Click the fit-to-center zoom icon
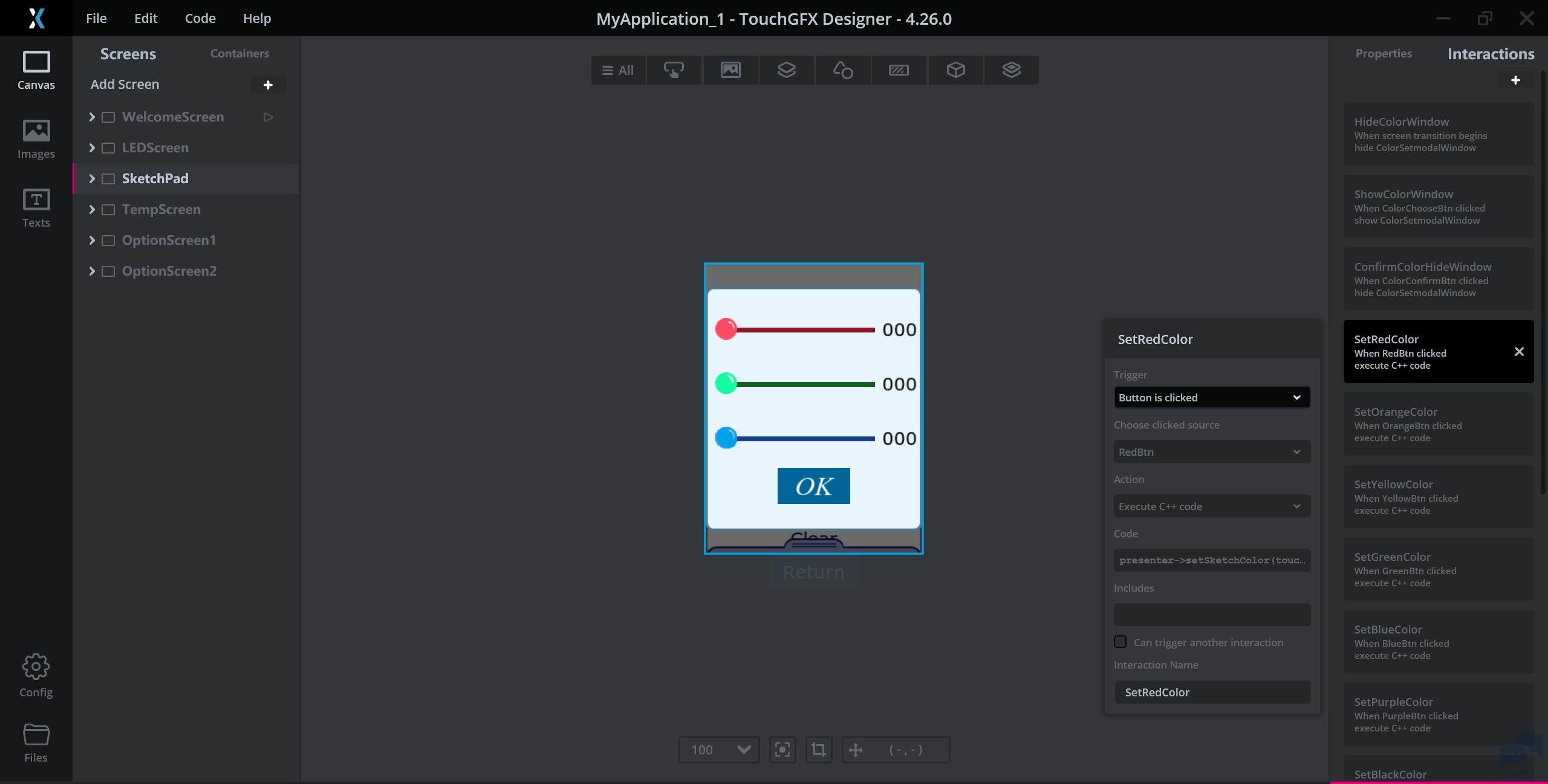This screenshot has height=784, width=1548. pyautogui.click(x=782, y=750)
